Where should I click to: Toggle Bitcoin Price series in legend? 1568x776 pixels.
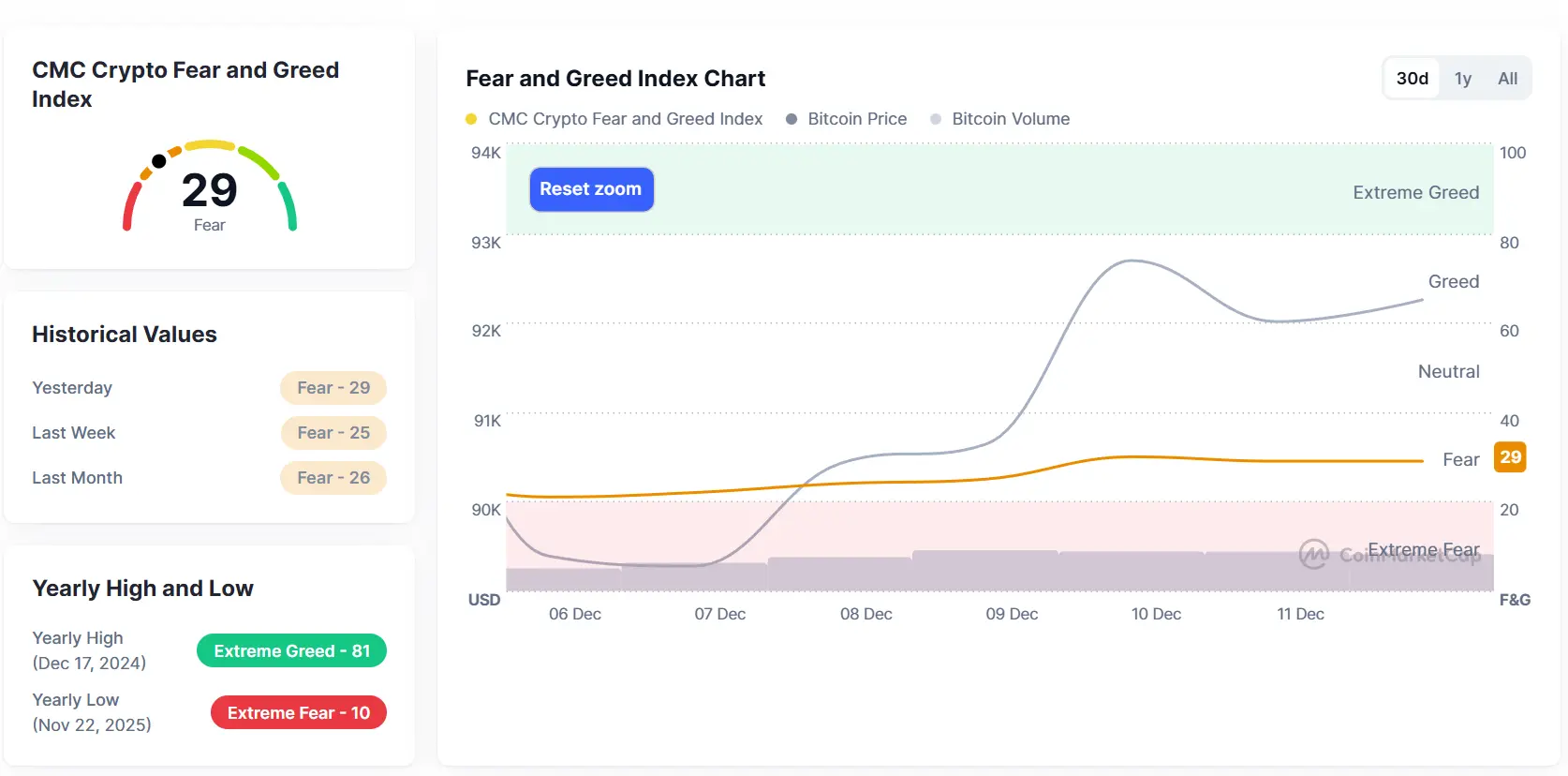(x=847, y=119)
